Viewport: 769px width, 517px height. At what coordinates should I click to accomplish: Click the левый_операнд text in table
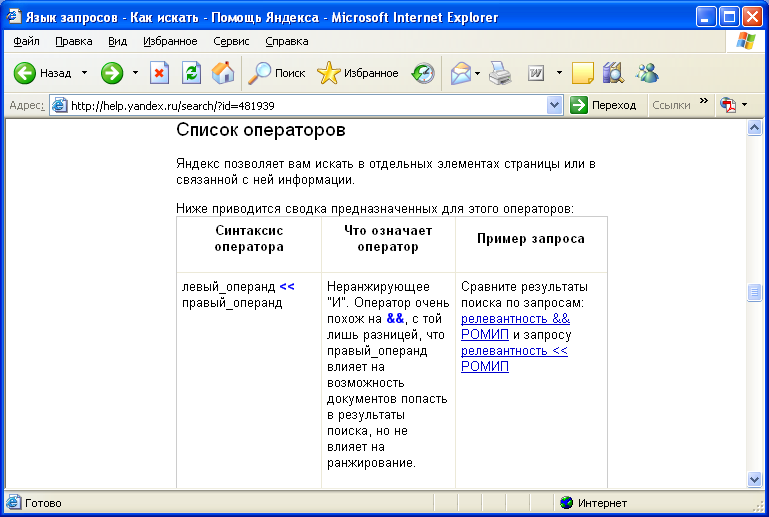coord(229,286)
